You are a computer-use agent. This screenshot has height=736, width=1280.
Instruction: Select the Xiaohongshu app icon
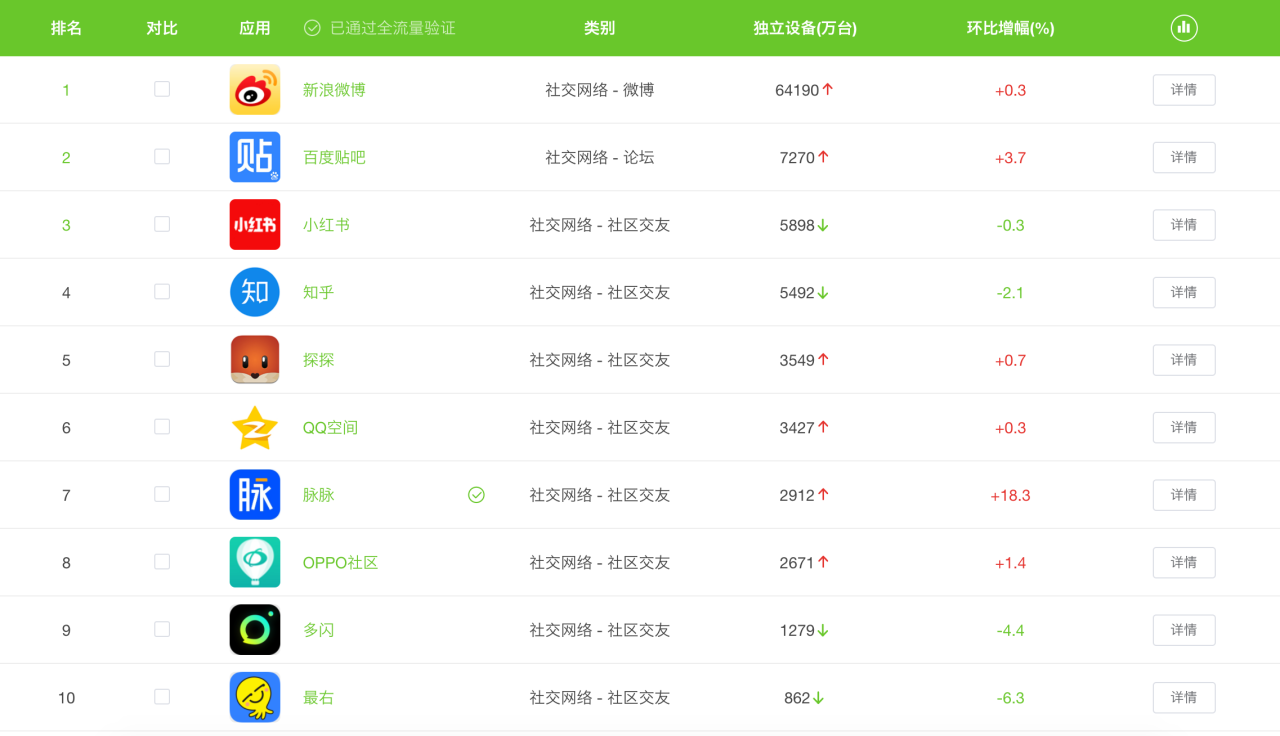pos(255,224)
